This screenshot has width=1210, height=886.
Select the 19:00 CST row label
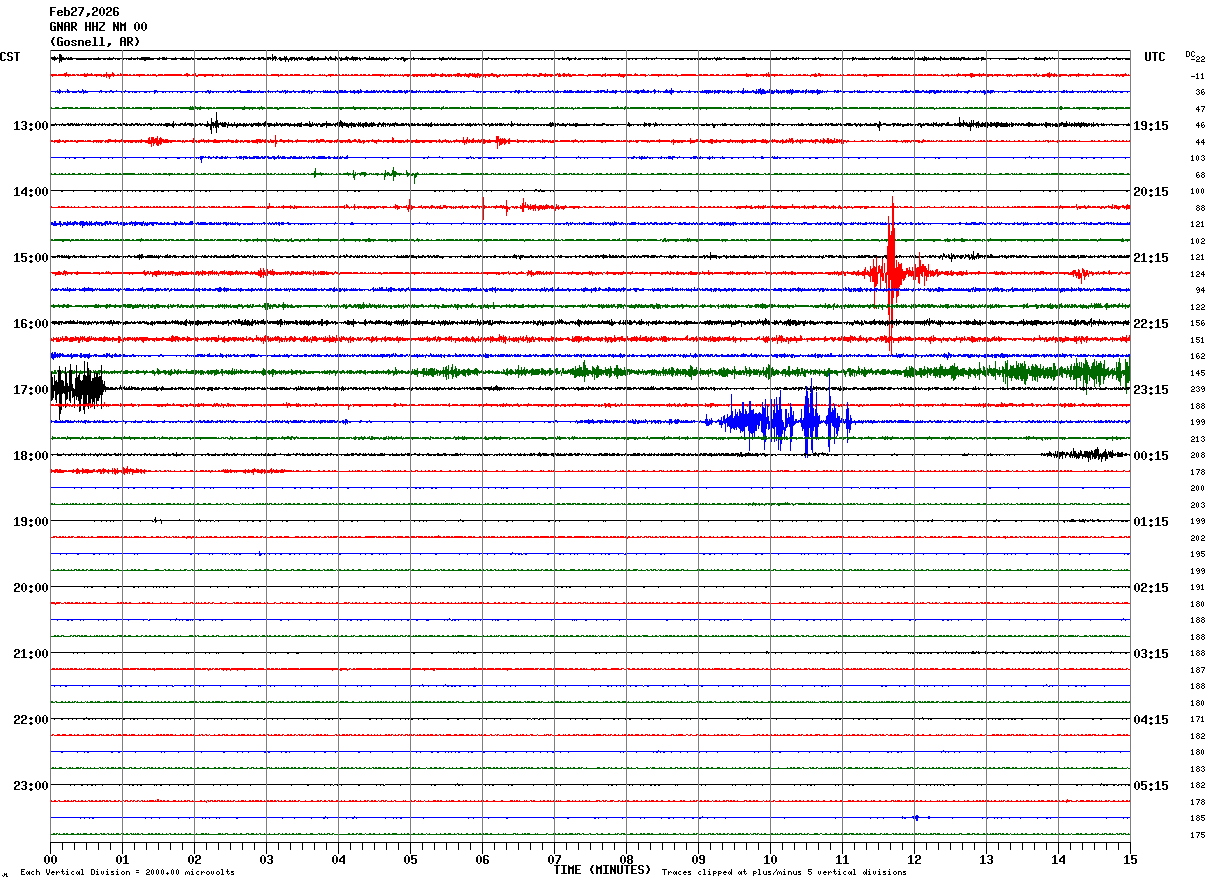[x=30, y=522]
